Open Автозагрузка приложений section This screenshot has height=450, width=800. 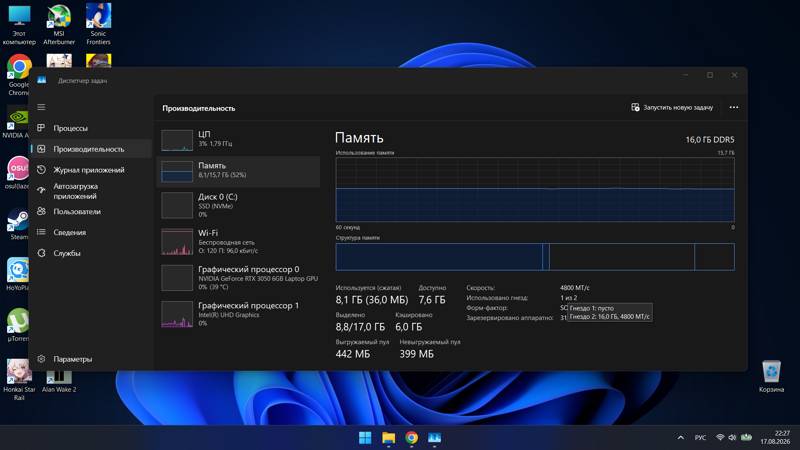coord(91,191)
